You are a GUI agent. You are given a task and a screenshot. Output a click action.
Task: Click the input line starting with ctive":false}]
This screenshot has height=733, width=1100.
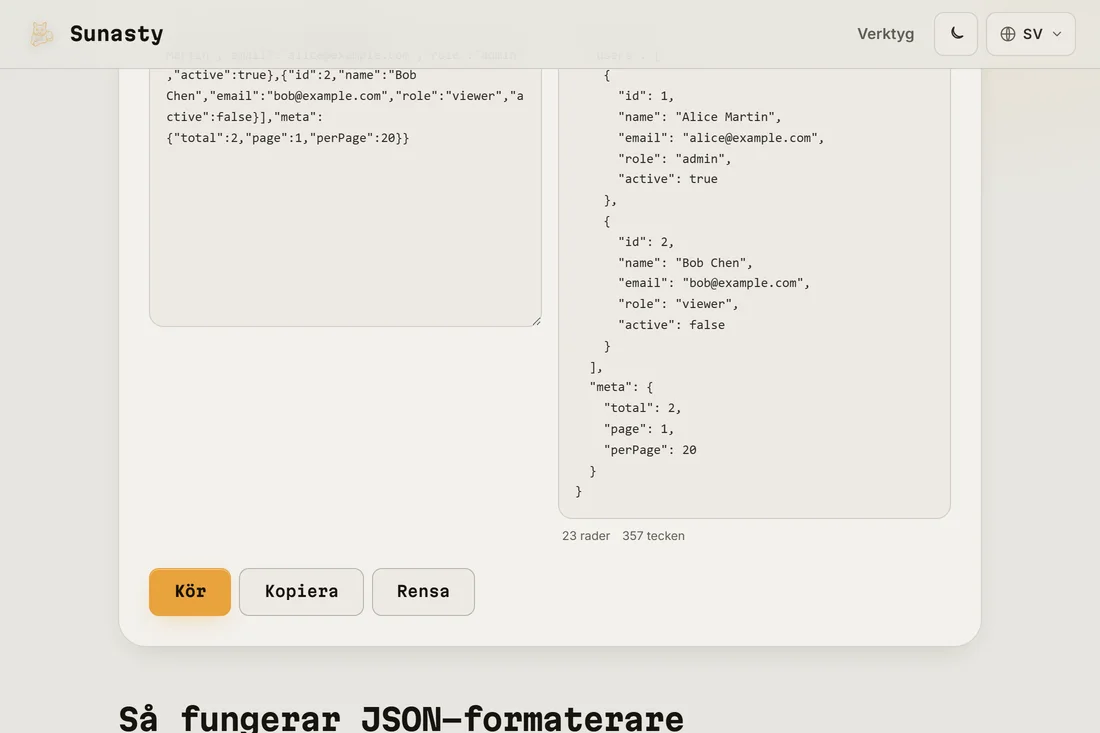(244, 116)
